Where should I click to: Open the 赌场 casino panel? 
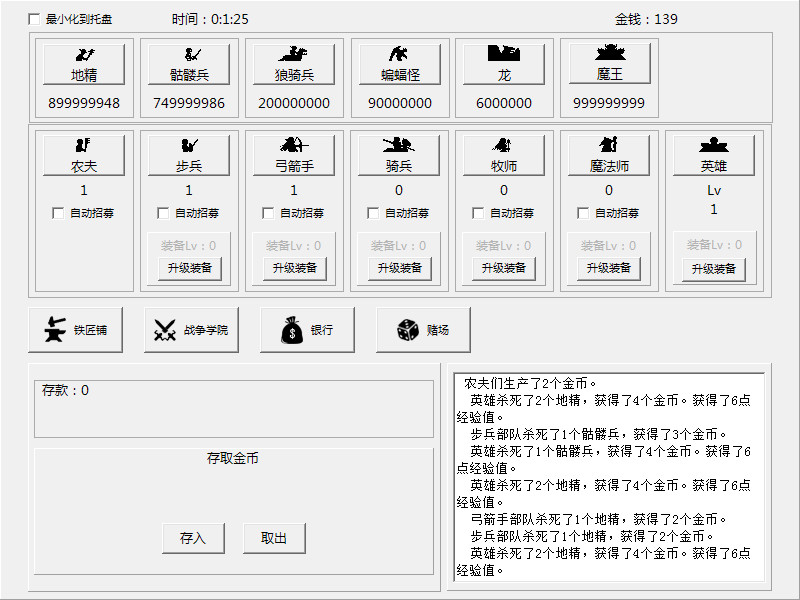pos(423,330)
